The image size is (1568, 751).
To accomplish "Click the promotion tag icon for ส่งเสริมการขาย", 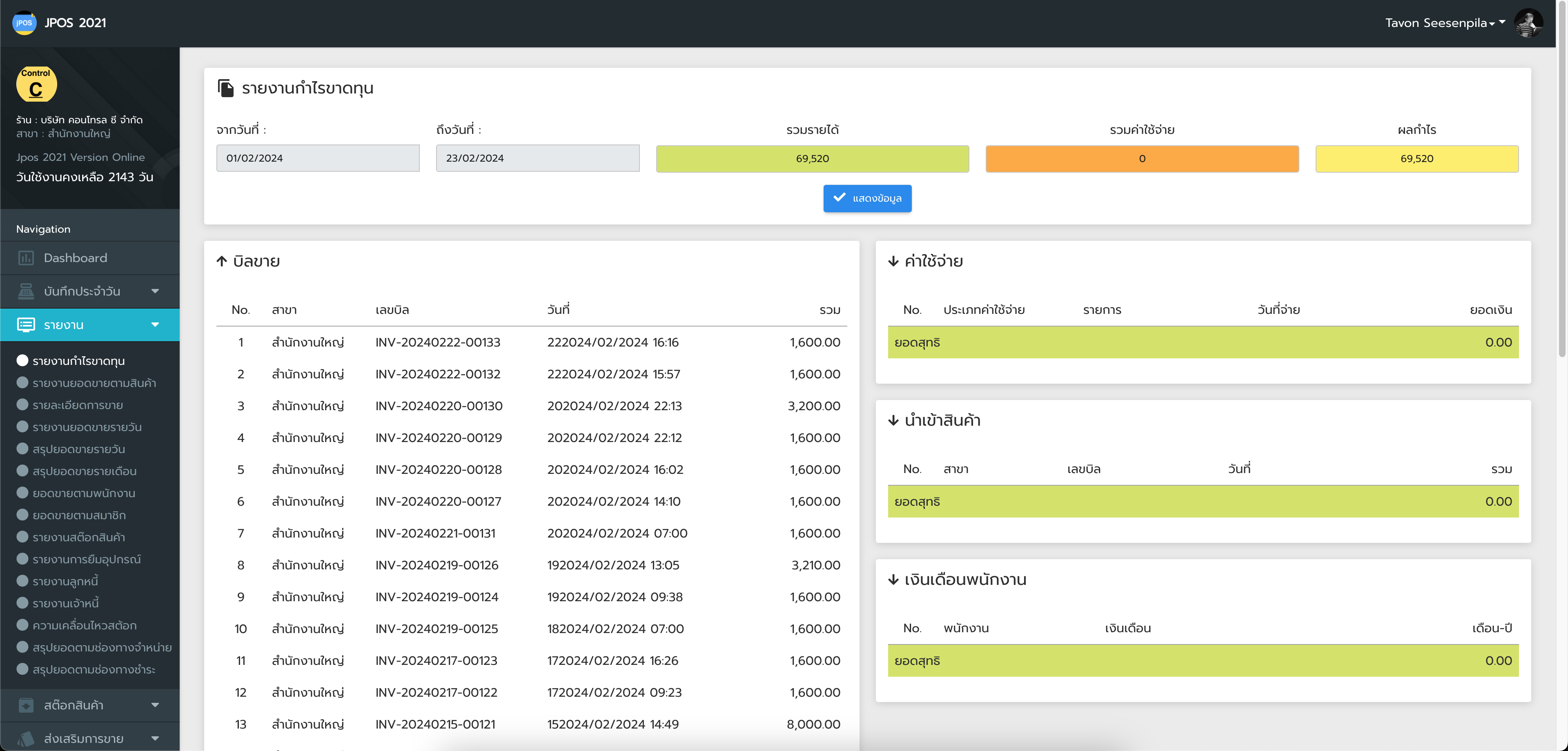I will [x=26, y=739].
